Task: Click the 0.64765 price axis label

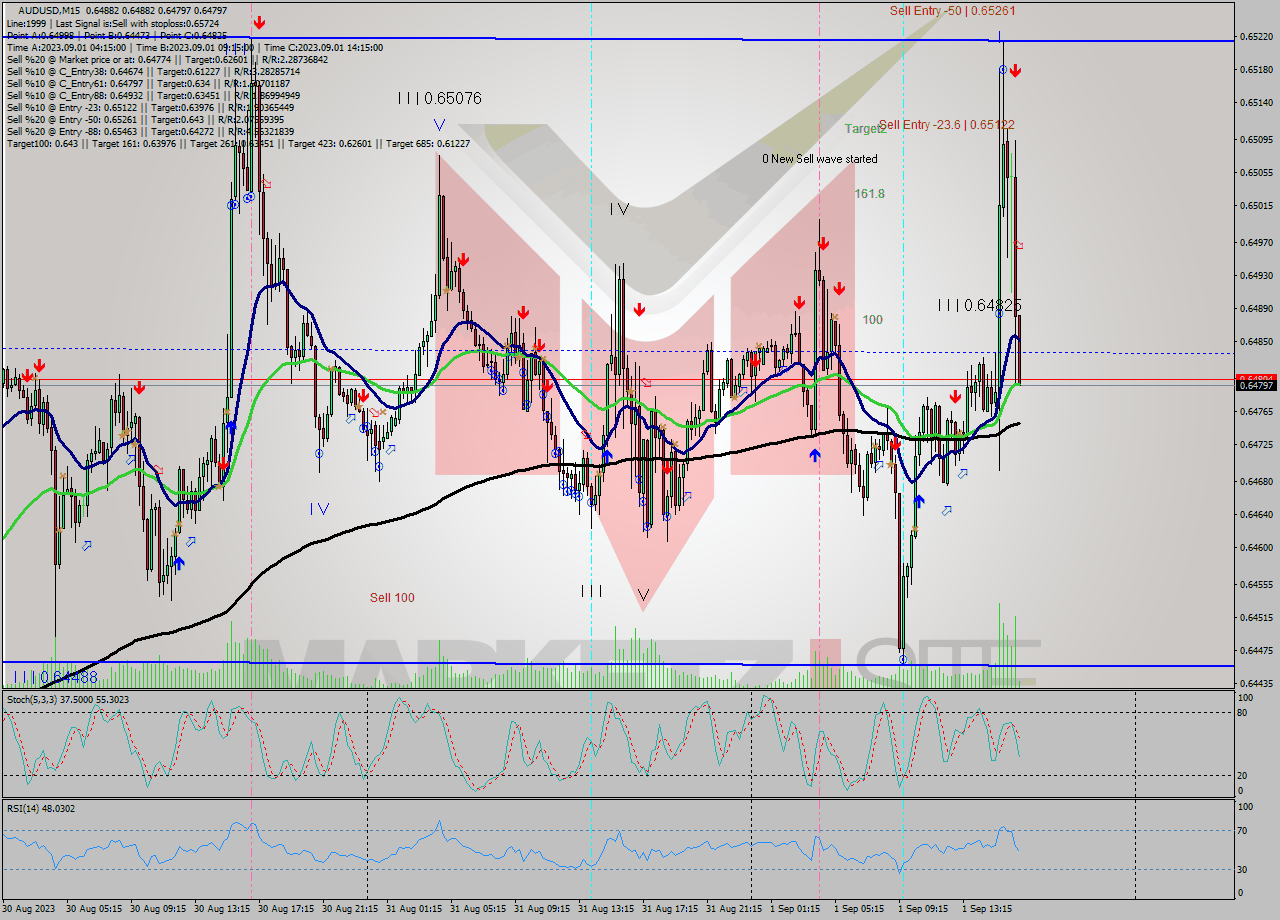Action: [1256, 412]
